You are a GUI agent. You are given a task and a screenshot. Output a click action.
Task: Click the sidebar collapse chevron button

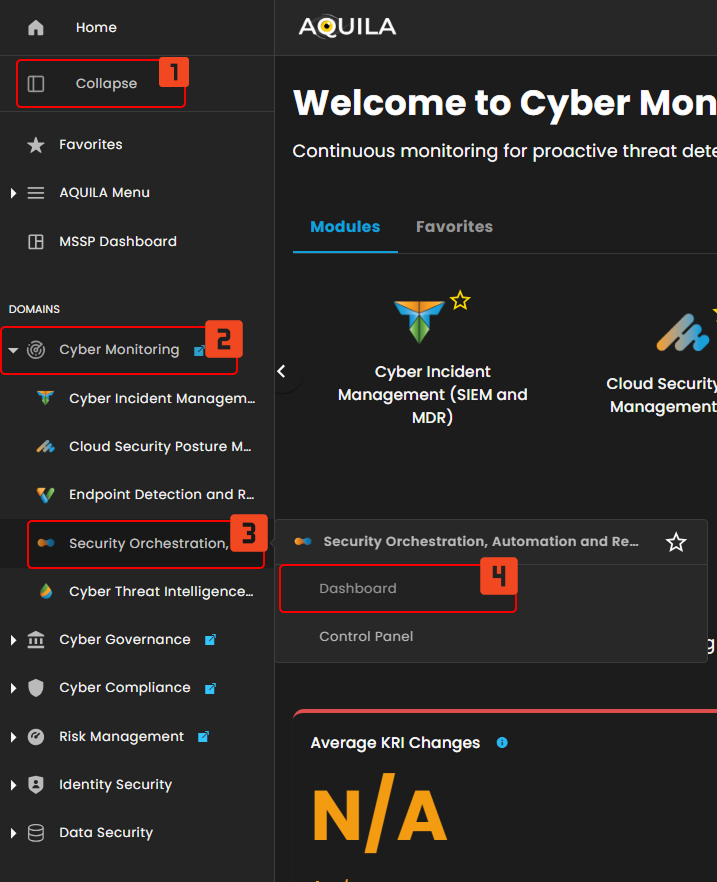click(x=282, y=372)
